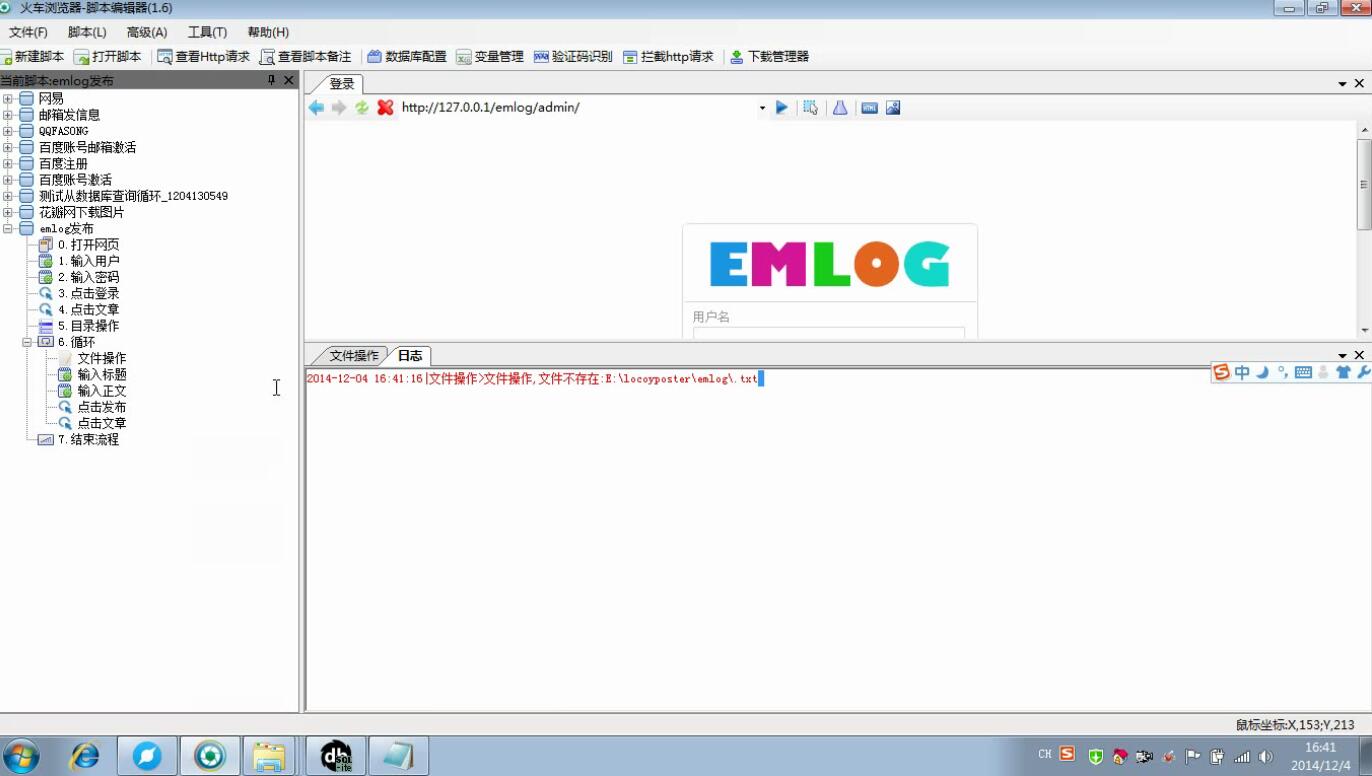
Task: Click the picture icon in browser toolbar
Action: pyautogui.click(x=893, y=107)
